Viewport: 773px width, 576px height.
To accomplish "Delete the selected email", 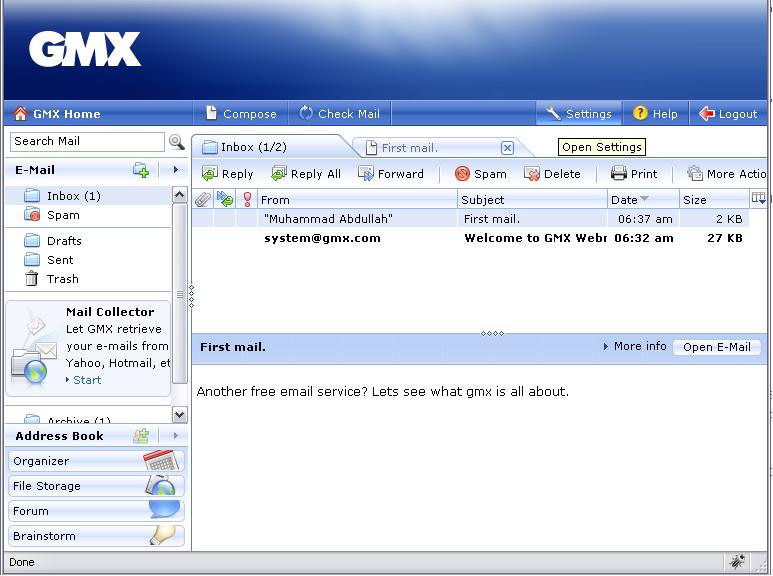I will 552,174.
